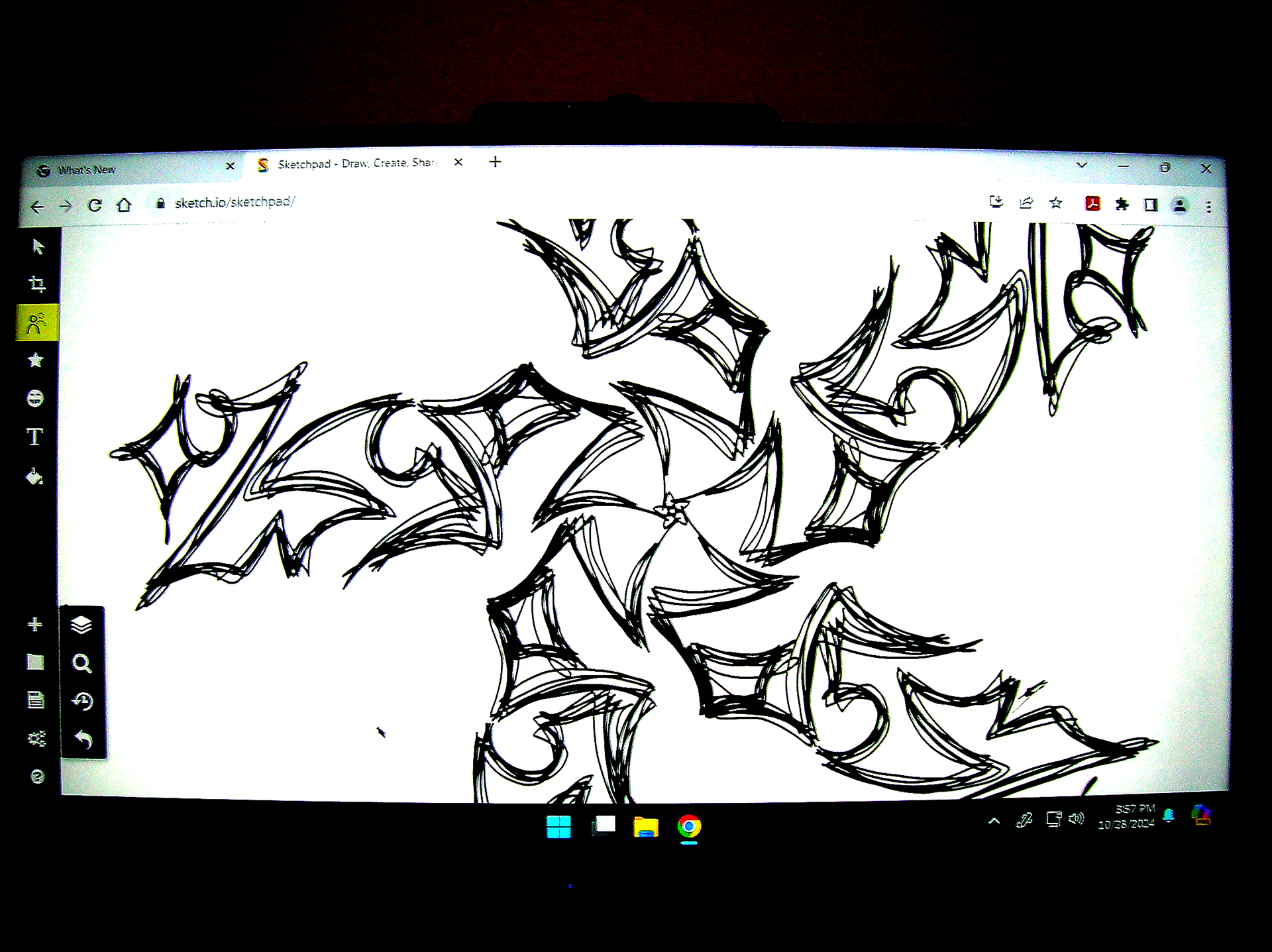Open the History clock icon
This screenshot has width=1272, height=952.
[83, 701]
